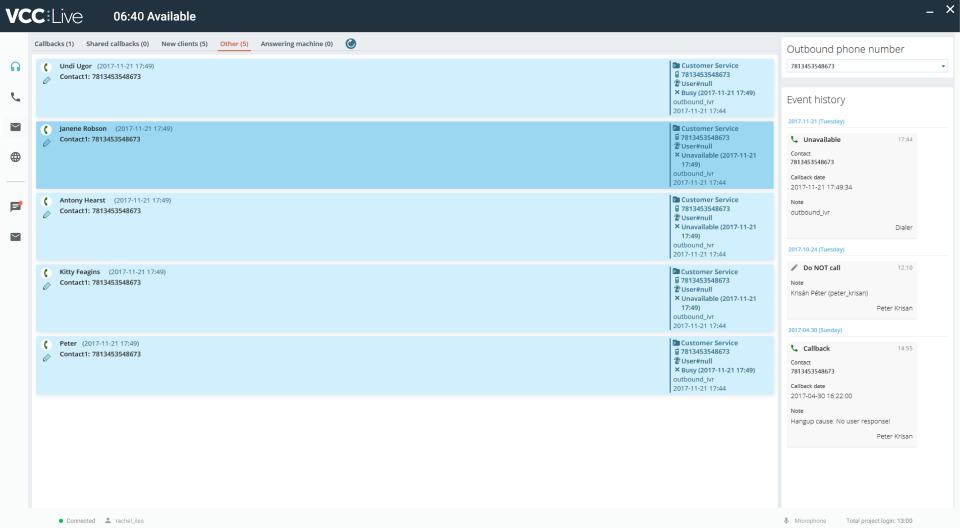
Task: Click the rachel_iles username
Action: [129, 521]
